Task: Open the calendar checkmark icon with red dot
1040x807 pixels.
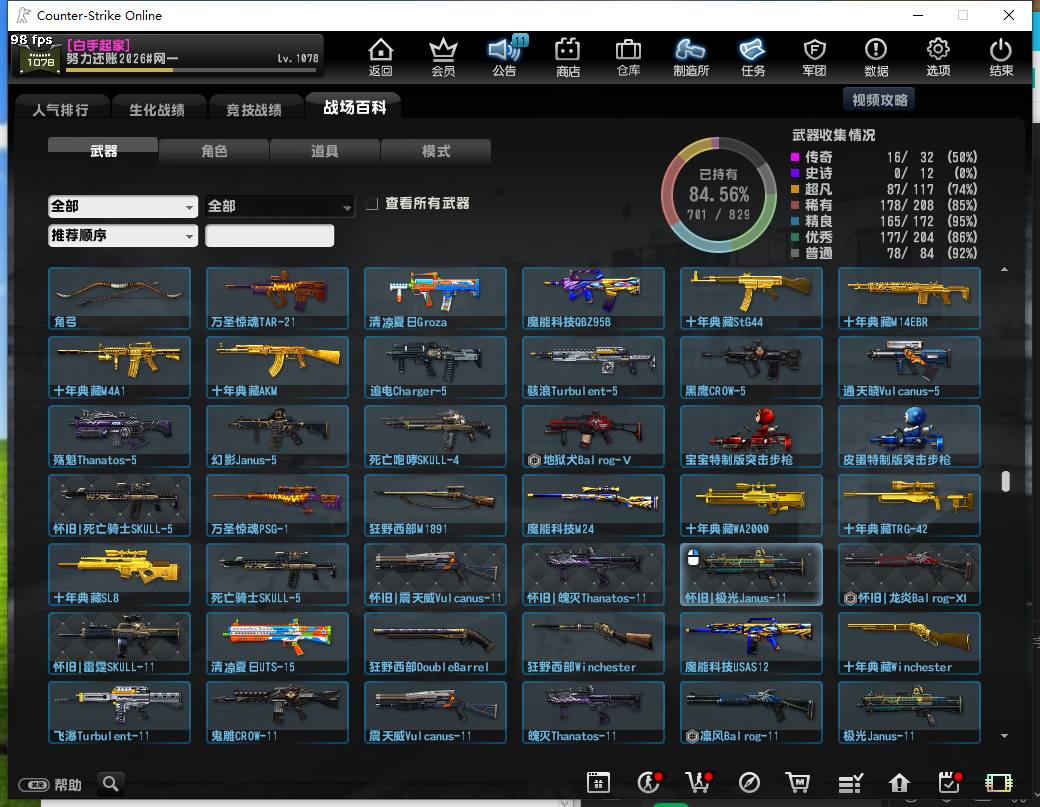Action: (950, 783)
